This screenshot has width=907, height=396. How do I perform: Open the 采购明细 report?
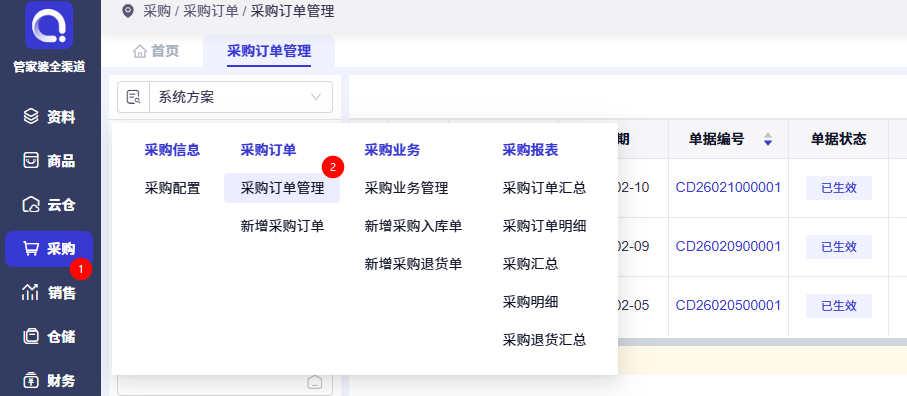pyautogui.click(x=530, y=302)
